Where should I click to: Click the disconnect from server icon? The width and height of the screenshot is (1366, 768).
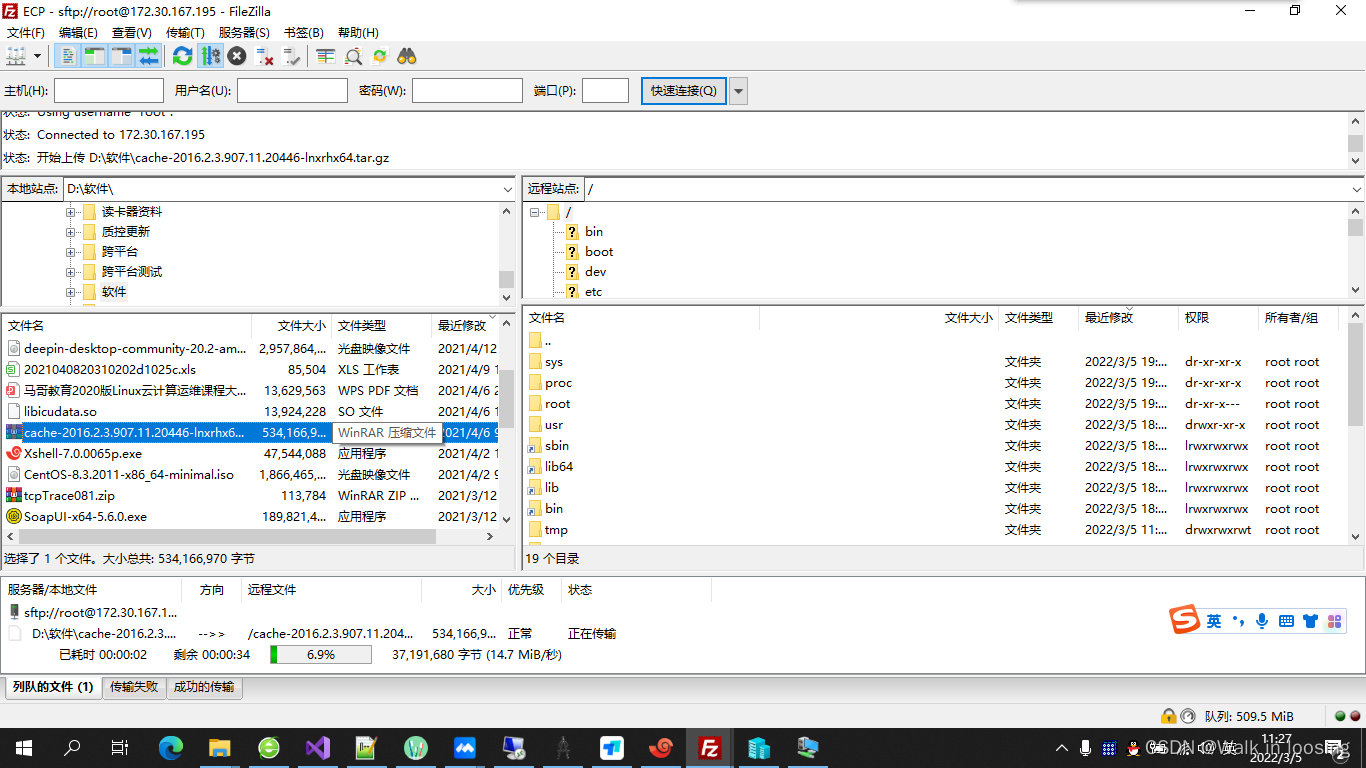click(x=265, y=56)
